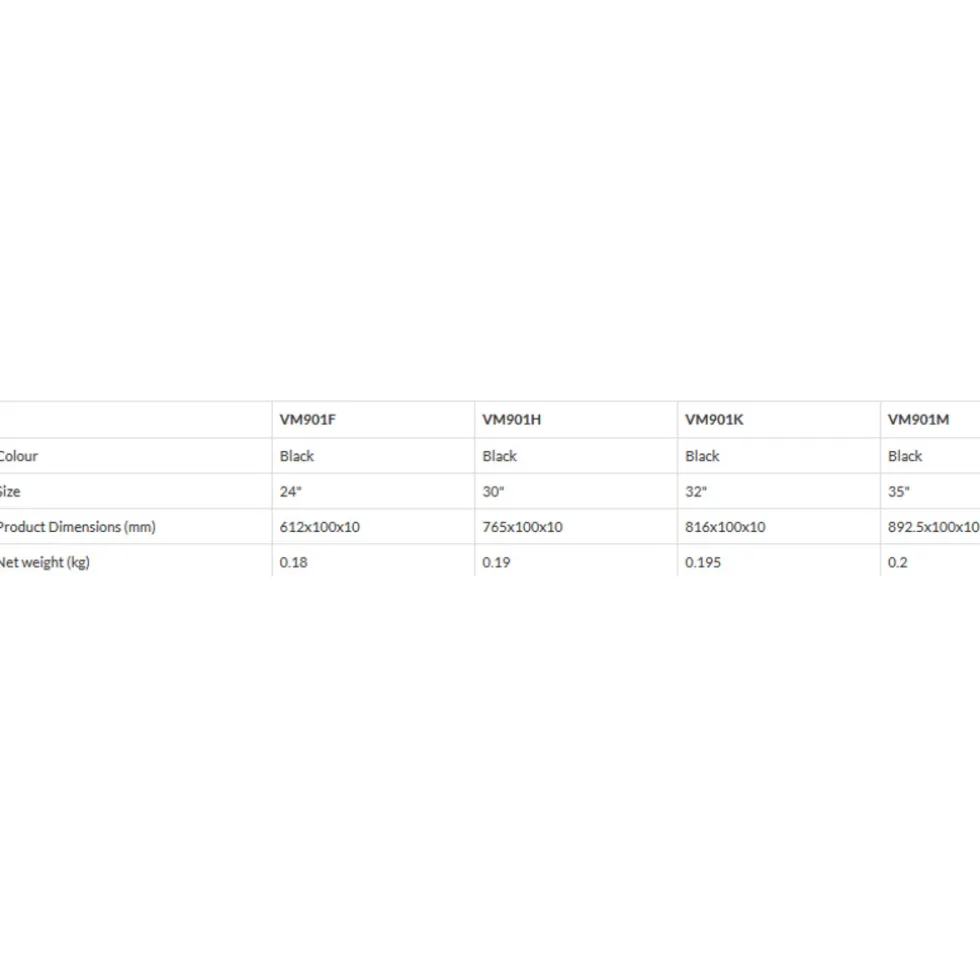The width and height of the screenshot is (980, 980).
Task: Click the Colour row label
Action: click(x=19, y=456)
